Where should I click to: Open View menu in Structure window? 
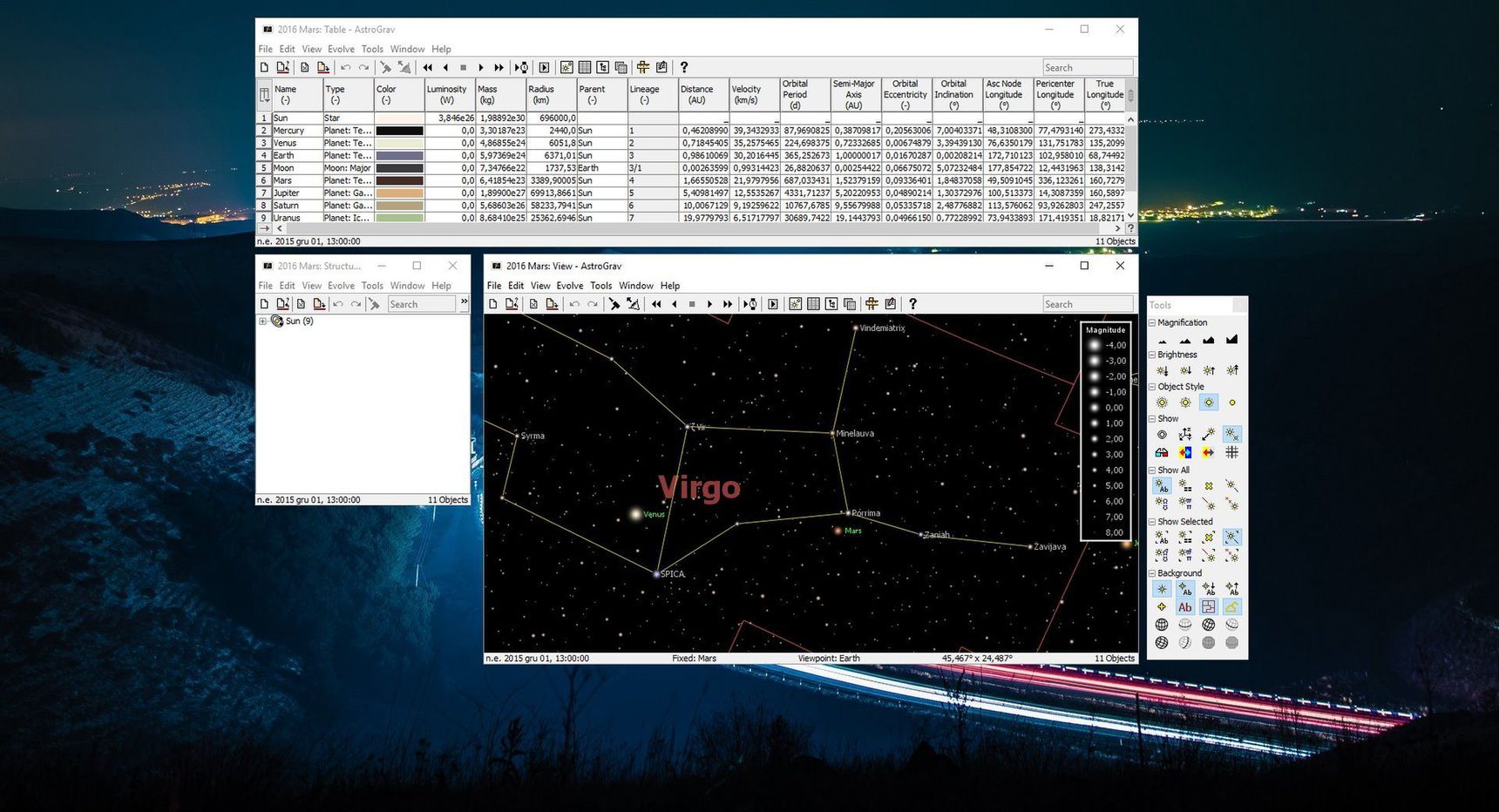click(x=312, y=286)
